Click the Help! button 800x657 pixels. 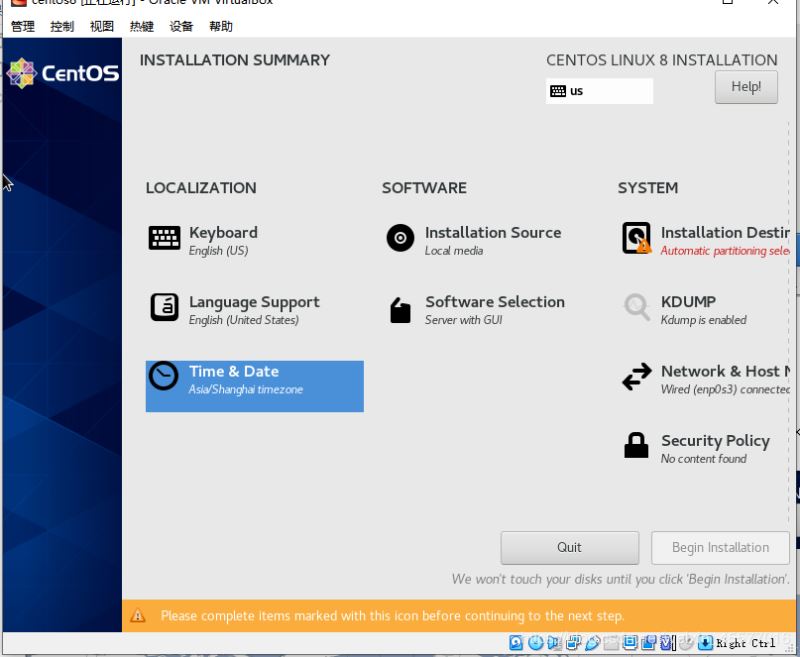(746, 87)
